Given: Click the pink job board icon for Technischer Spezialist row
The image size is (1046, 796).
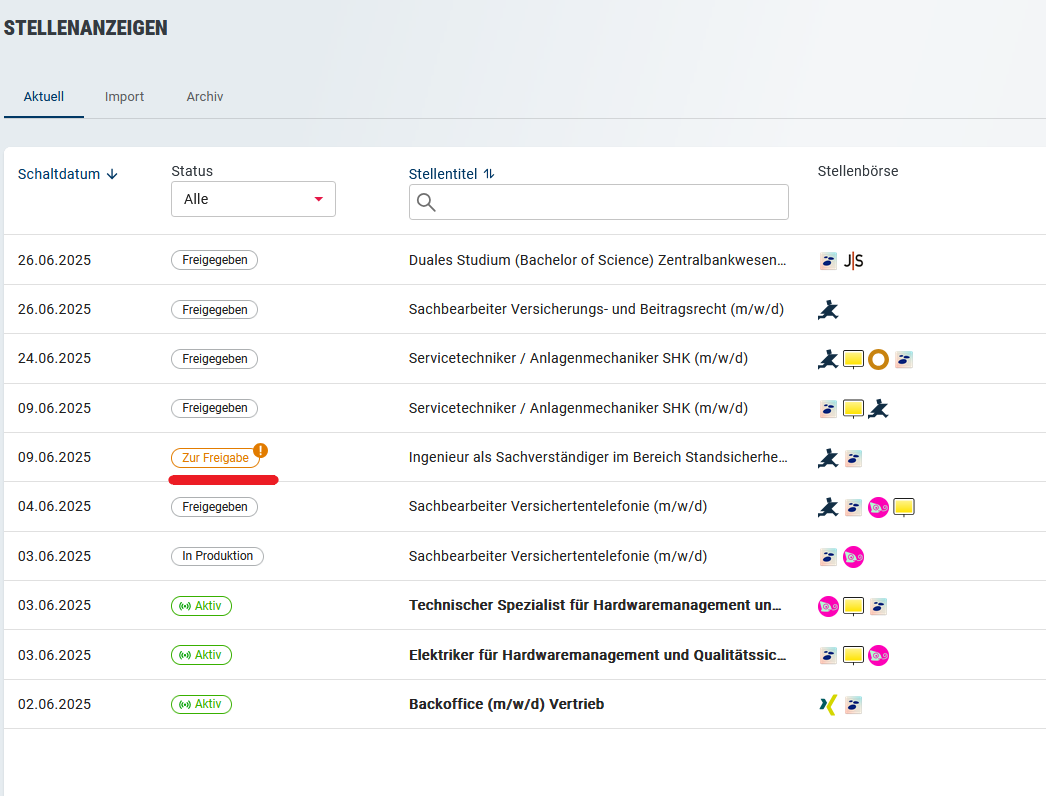Looking at the screenshot, I should coord(827,606).
